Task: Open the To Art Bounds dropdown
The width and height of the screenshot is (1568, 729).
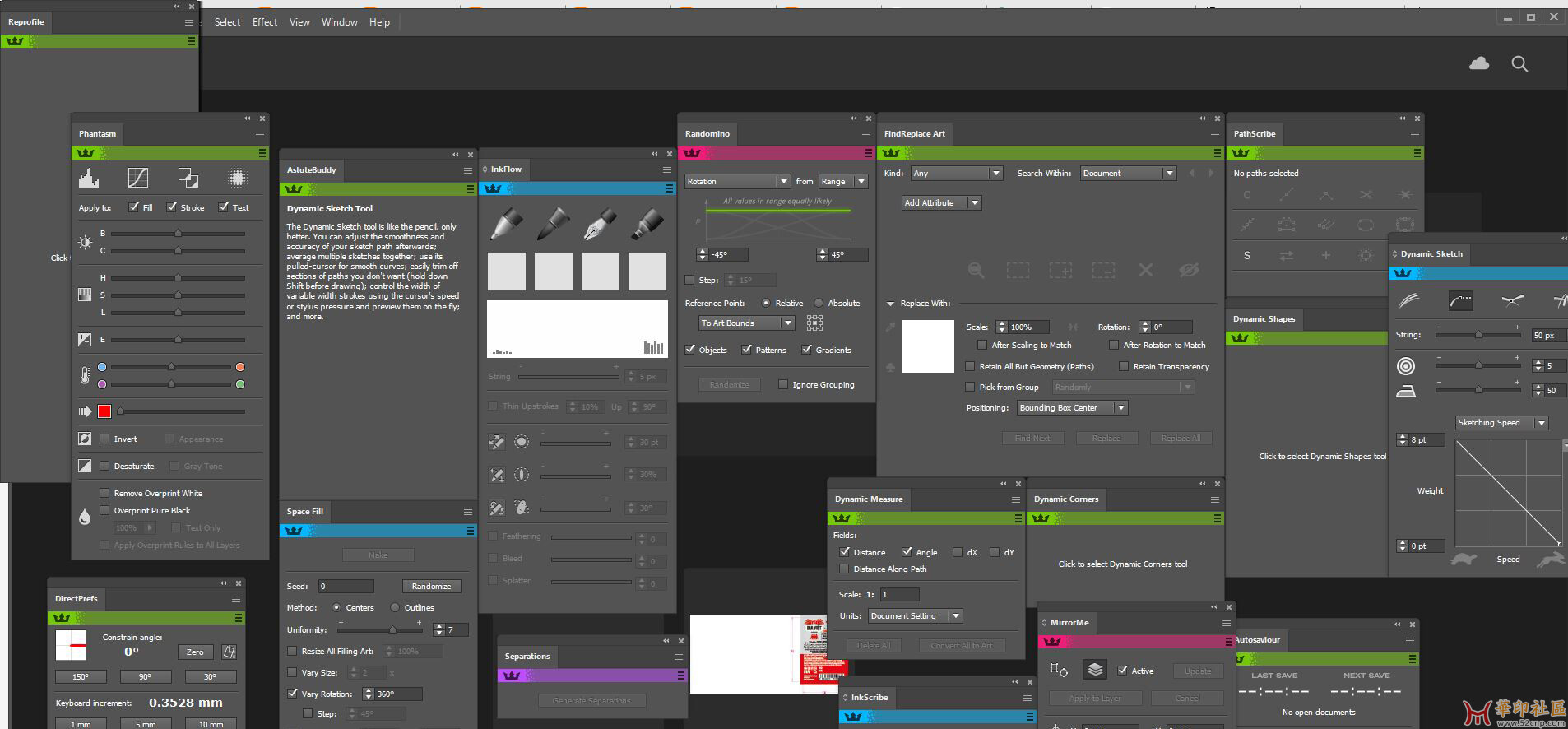Action: tap(746, 323)
